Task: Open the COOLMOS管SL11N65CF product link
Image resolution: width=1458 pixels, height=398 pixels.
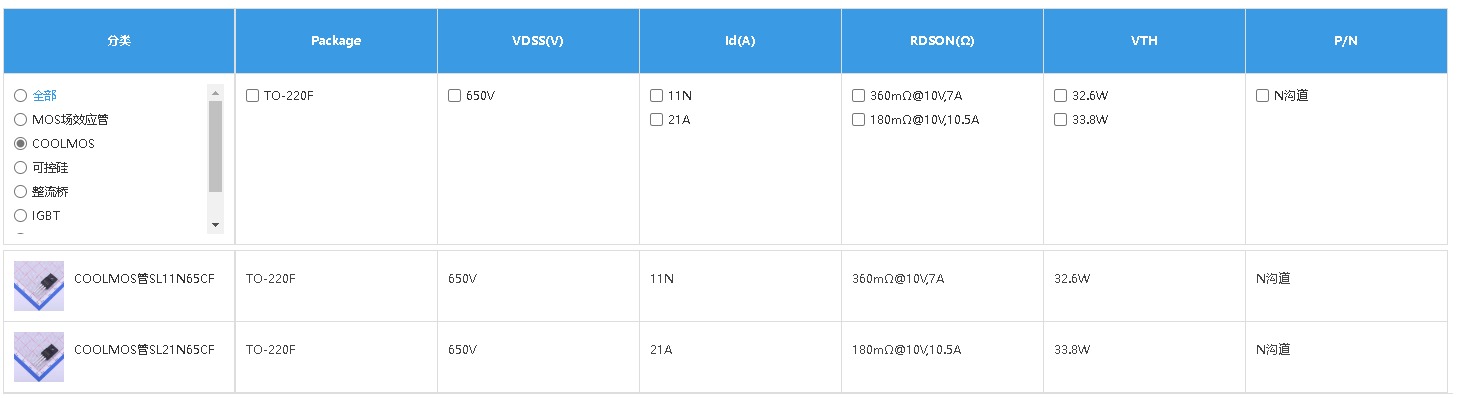Action: 144,279
